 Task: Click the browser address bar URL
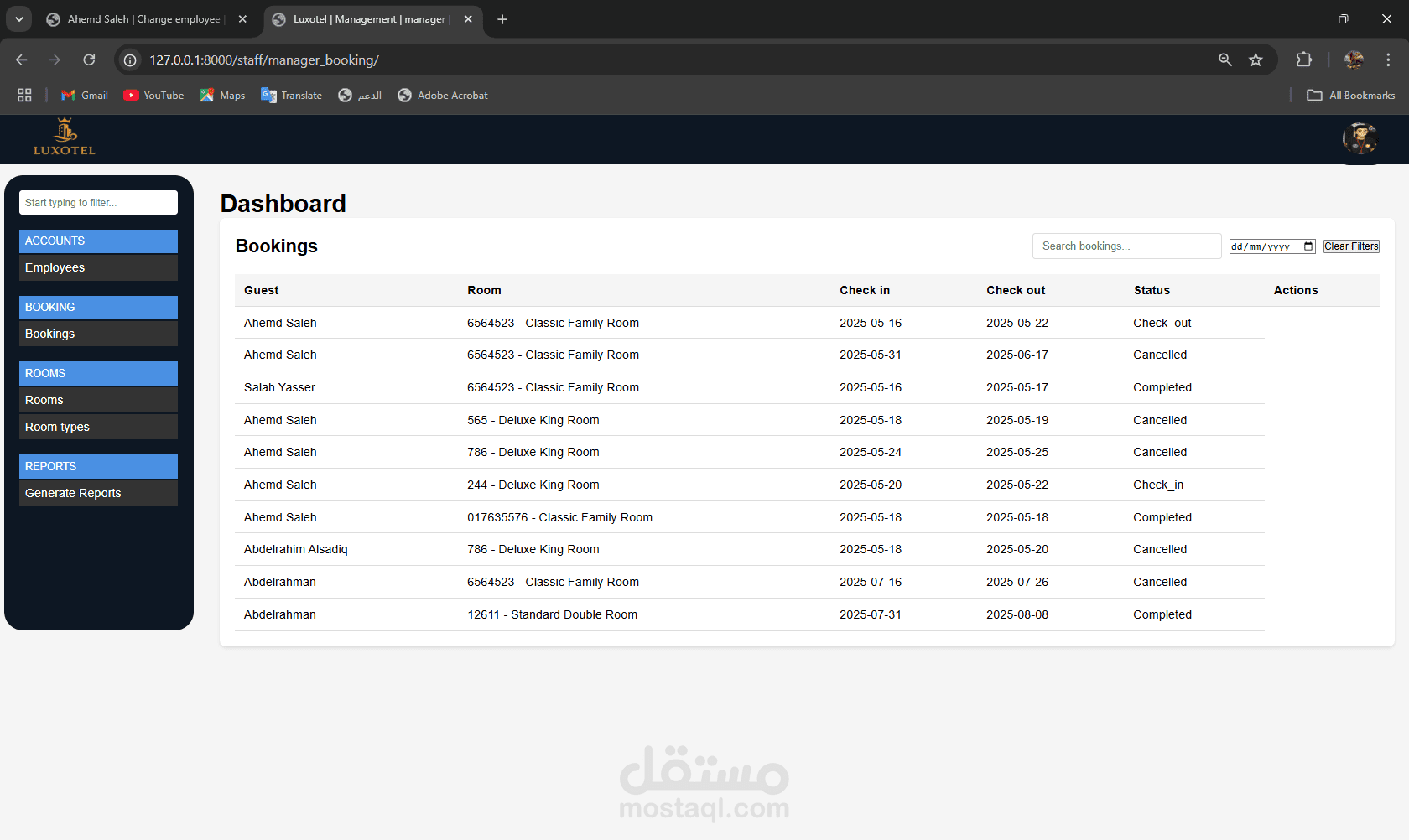[264, 60]
